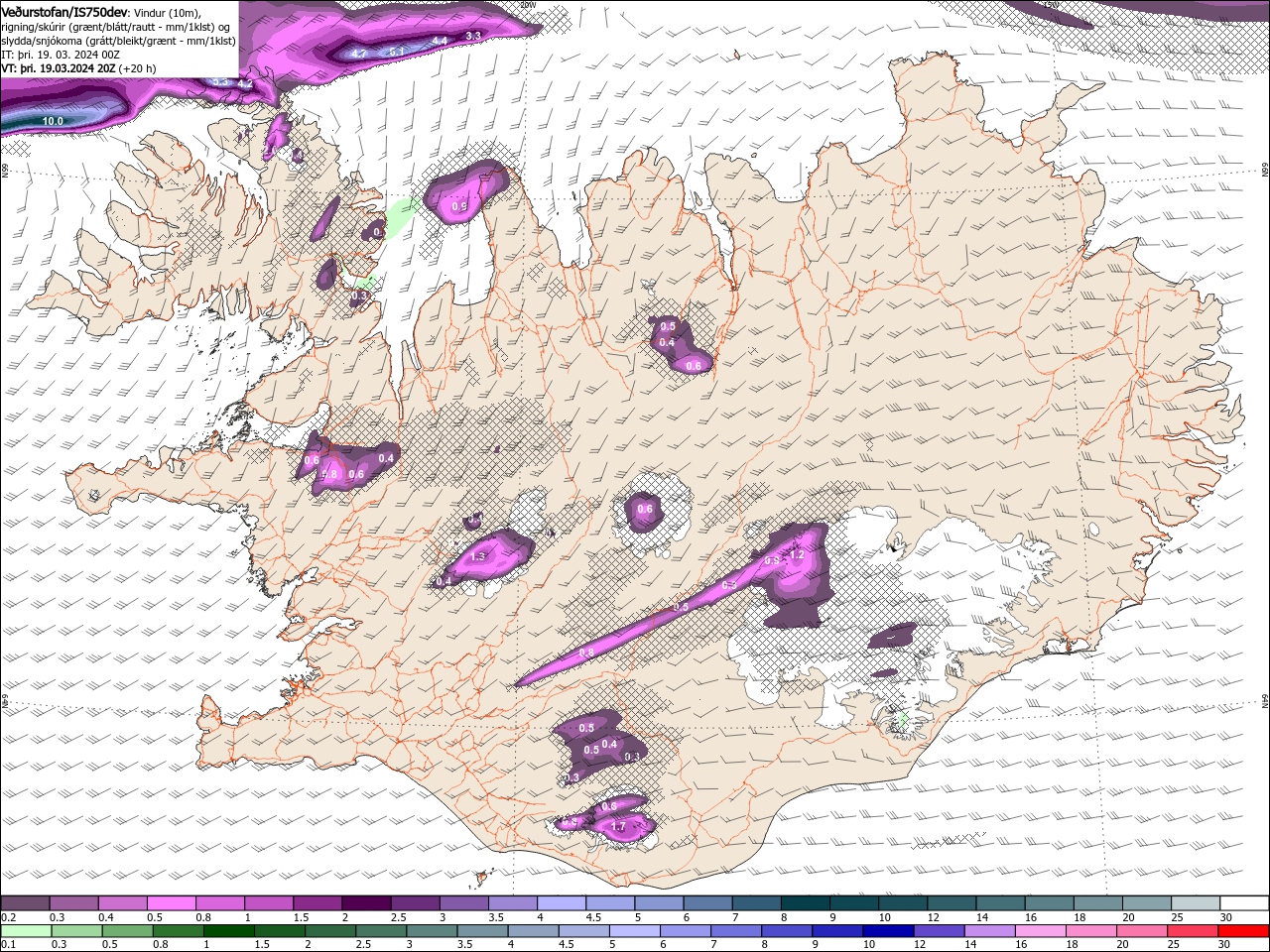1270x952 pixels.
Task: Pick snow legend swatch between 20 and 25
Action: (x=1148, y=904)
